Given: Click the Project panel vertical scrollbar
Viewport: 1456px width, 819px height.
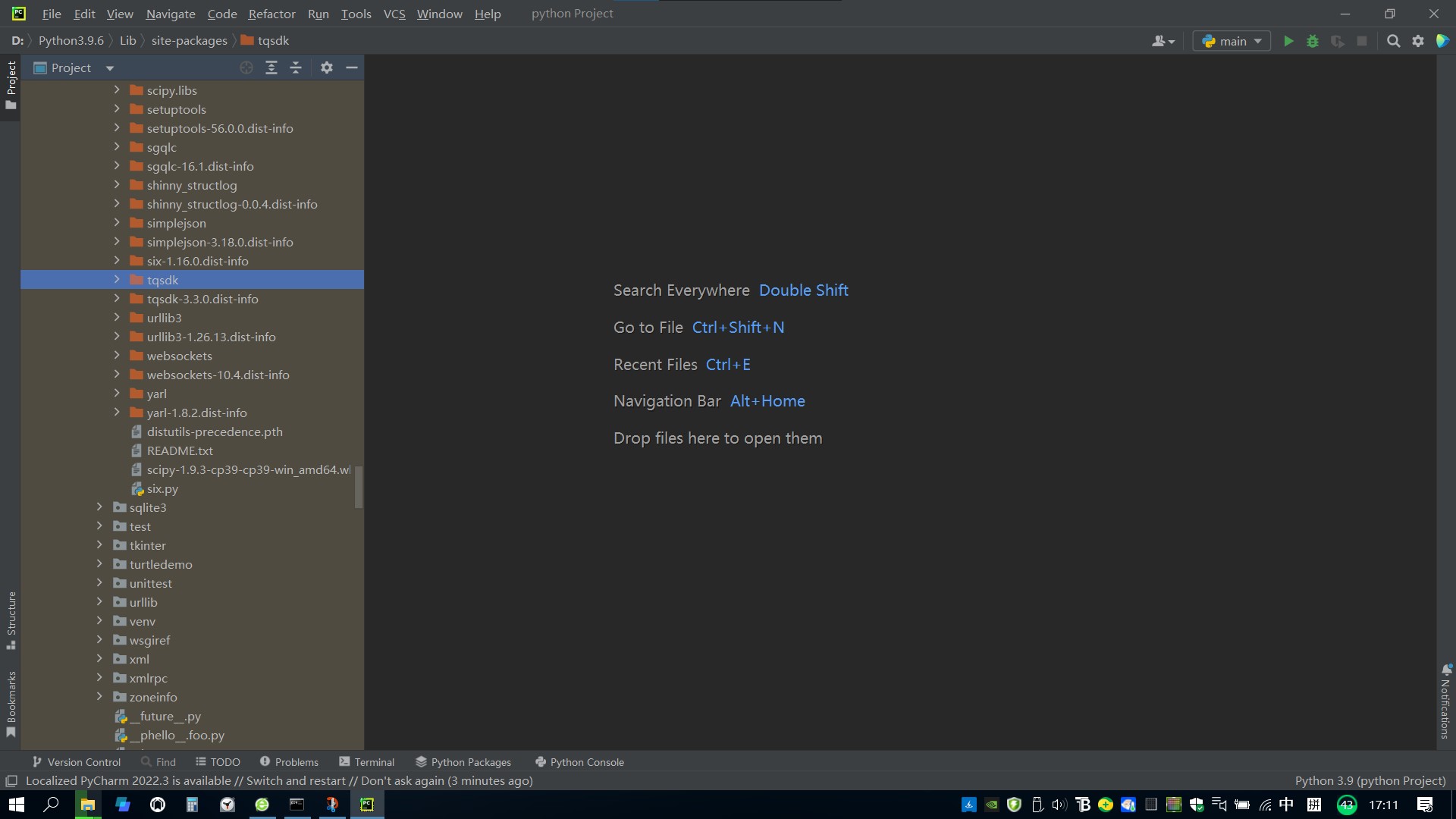Looking at the screenshot, I should (359, 486).
